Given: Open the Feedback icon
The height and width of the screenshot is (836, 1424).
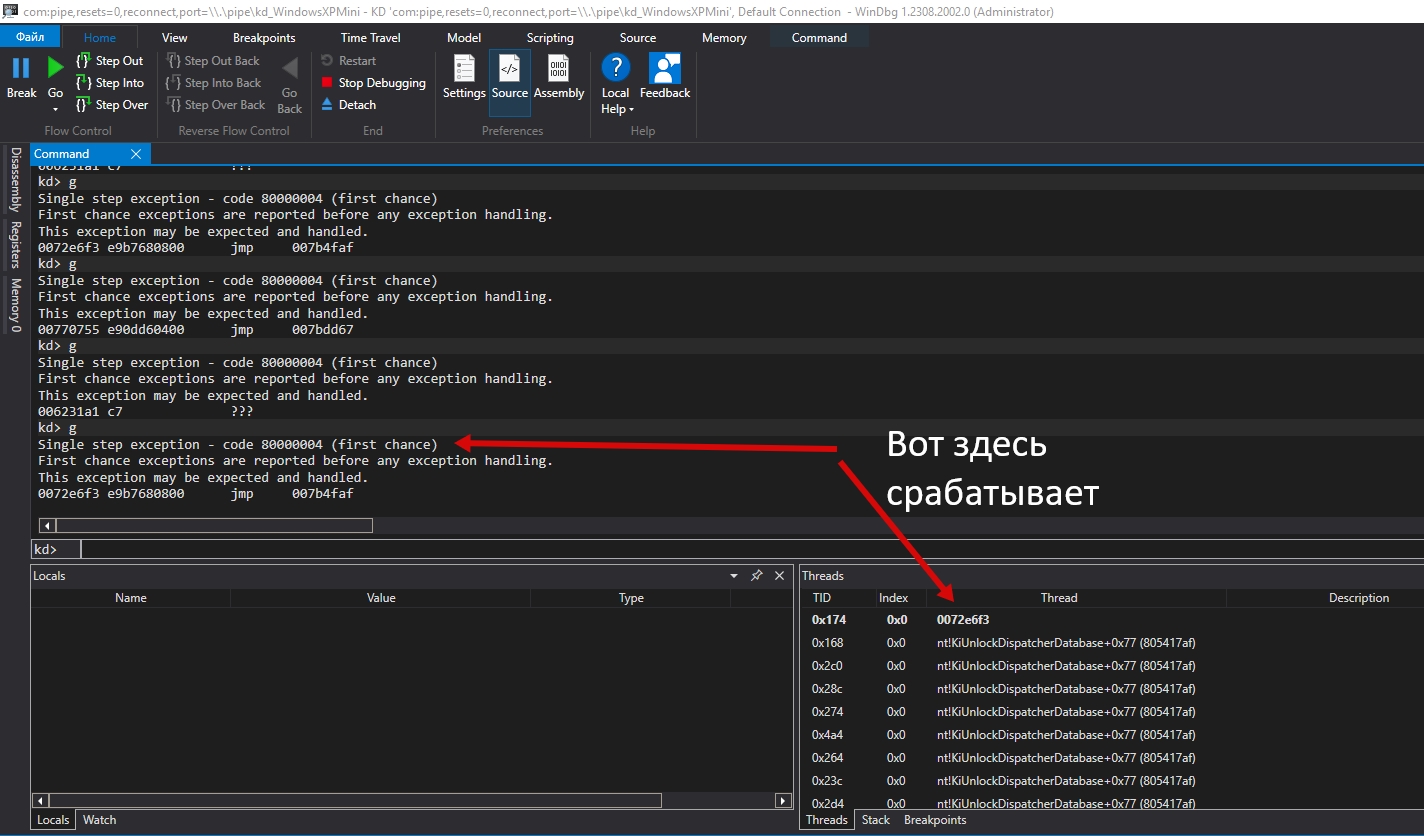Looking at the screenshot, I should (x=665, y=70).
